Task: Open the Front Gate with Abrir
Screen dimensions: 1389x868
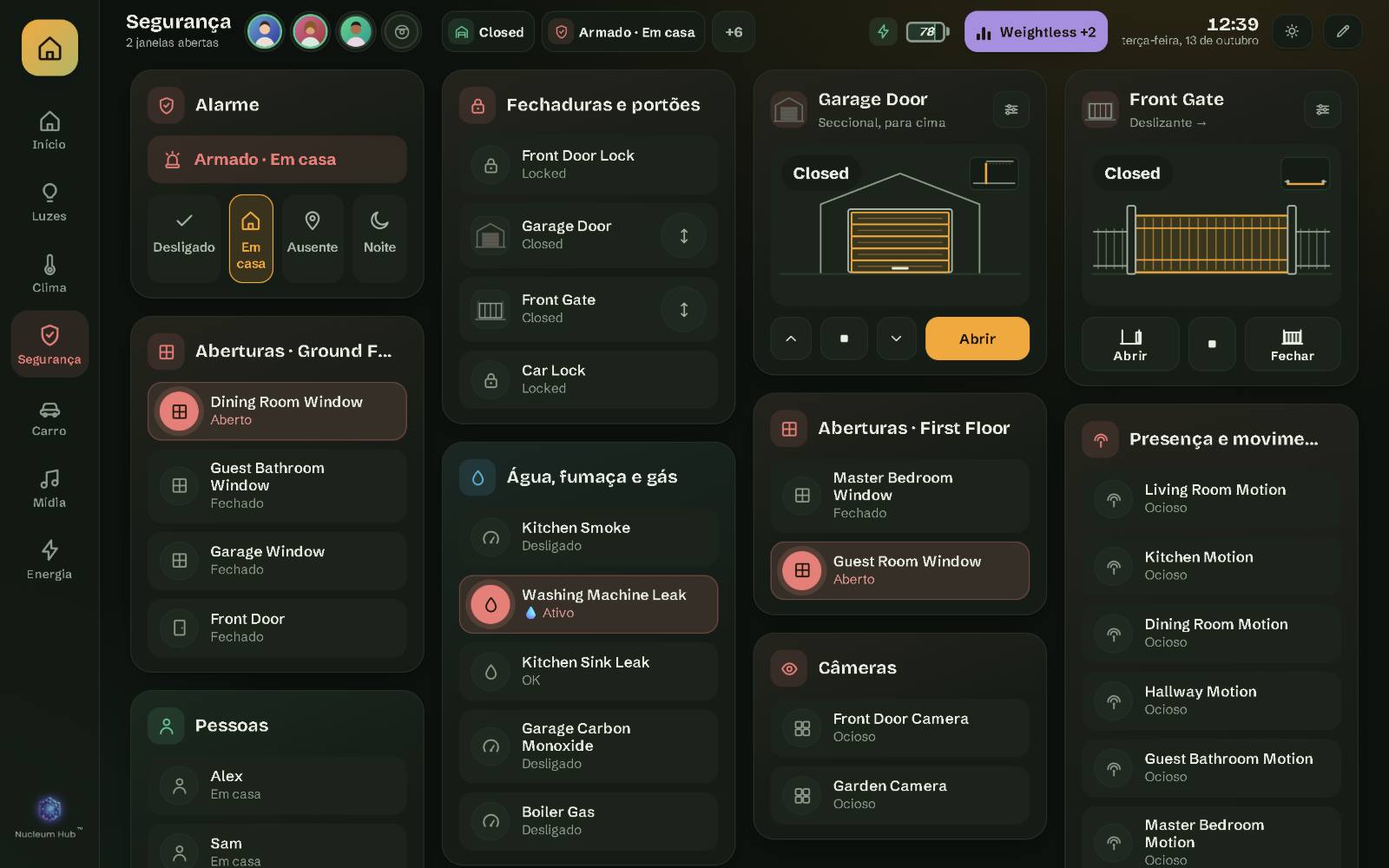Action: coord(1130,344)
